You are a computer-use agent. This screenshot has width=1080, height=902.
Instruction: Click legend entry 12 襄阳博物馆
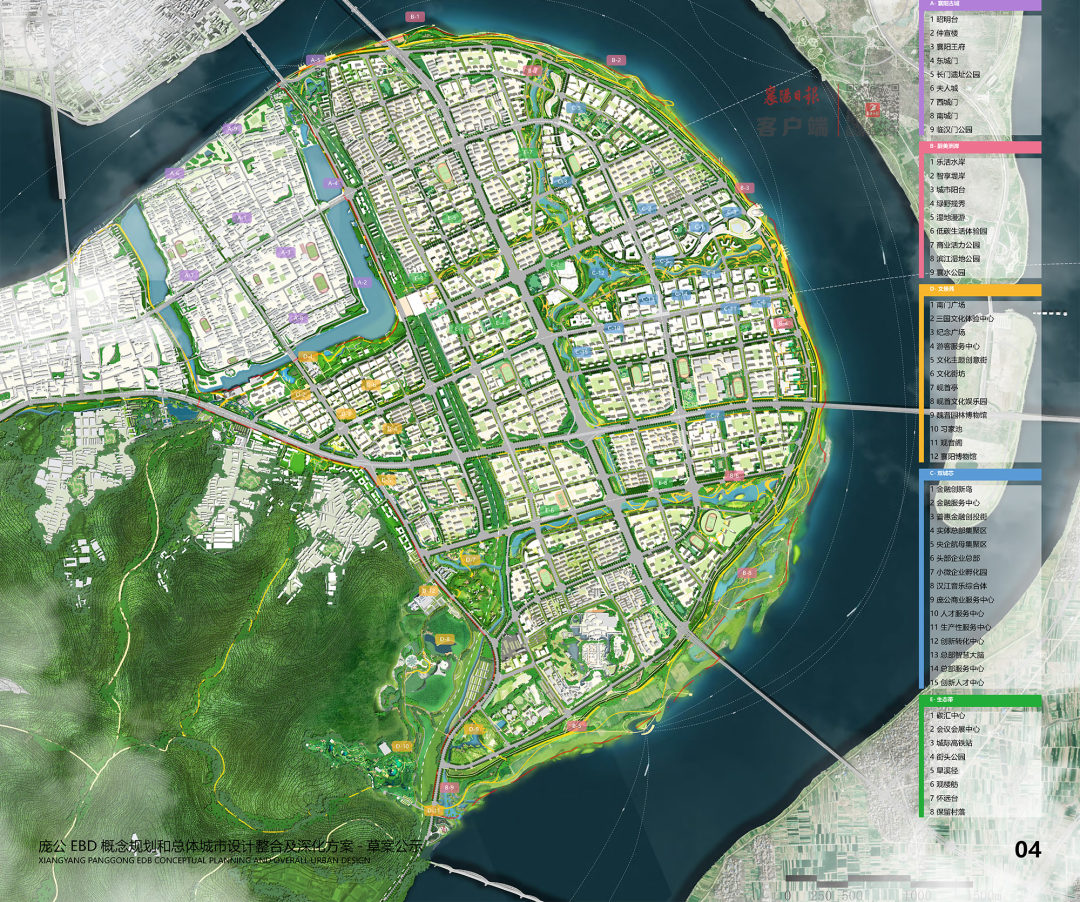pos(954,457)
